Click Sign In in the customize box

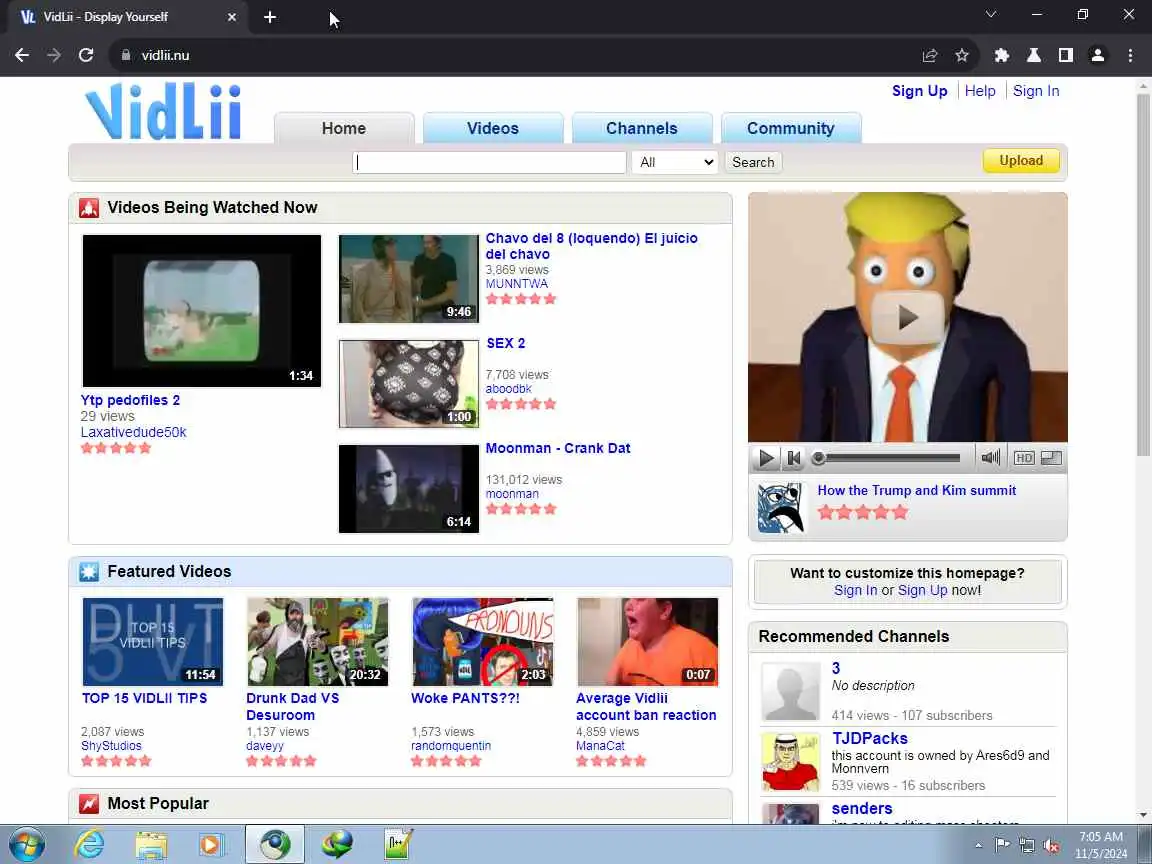(855, 590)
